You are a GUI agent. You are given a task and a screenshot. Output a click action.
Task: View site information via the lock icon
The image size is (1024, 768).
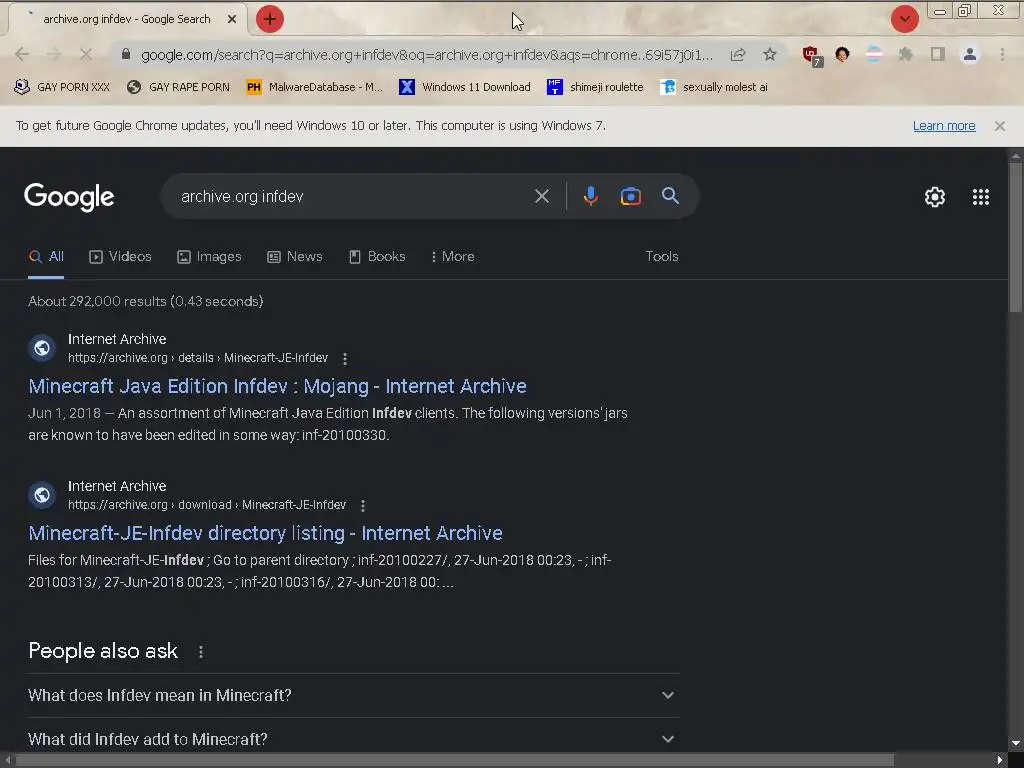[x=126, y=54]
